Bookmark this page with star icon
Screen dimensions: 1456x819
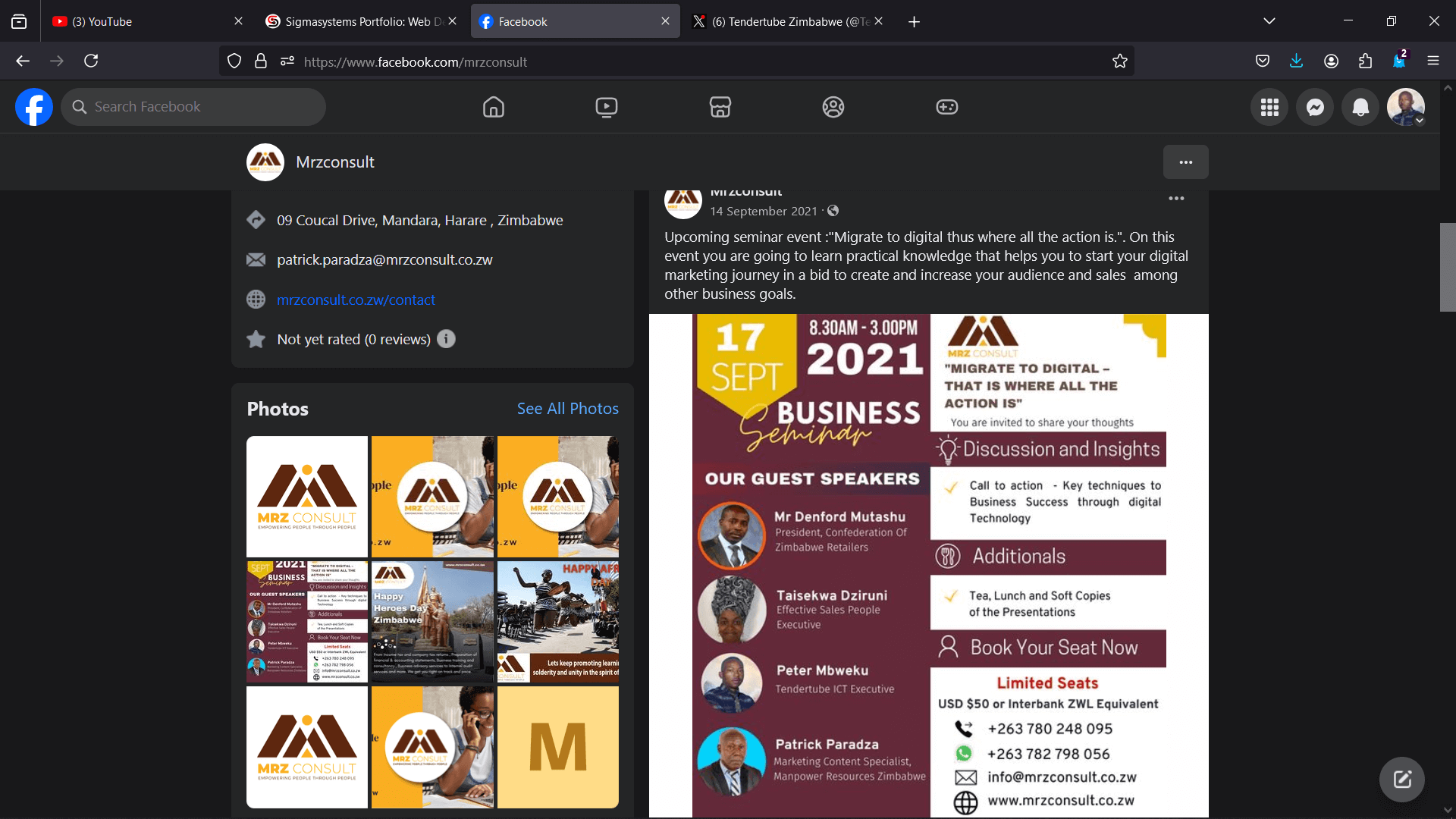click(1120, 61)
